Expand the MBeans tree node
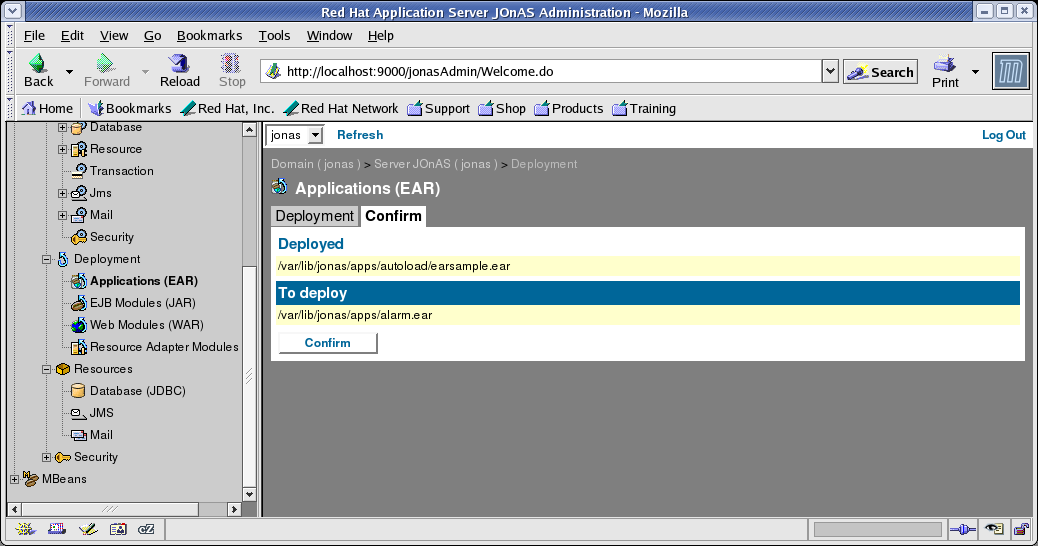1038x546 pixels. 15,479
